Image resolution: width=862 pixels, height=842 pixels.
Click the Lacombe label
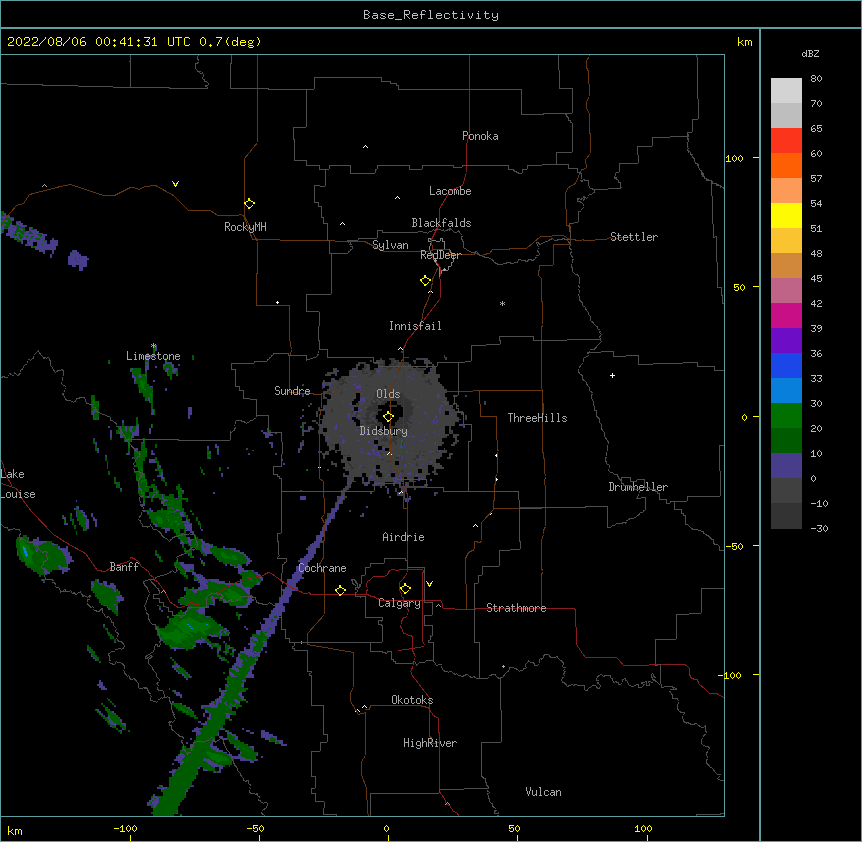tap(450, 191)
